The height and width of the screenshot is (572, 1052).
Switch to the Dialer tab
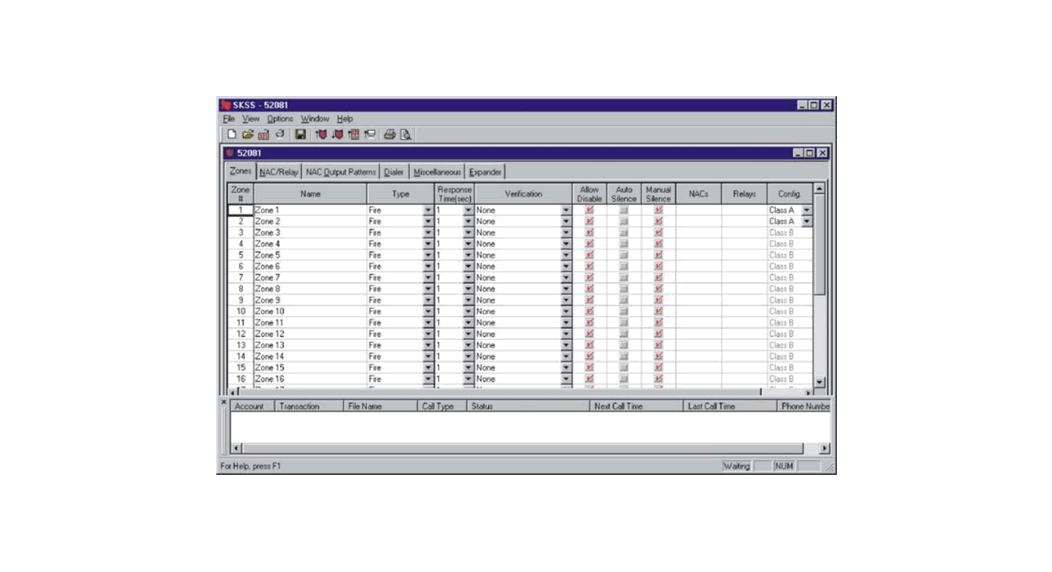(x=394, y=172)
